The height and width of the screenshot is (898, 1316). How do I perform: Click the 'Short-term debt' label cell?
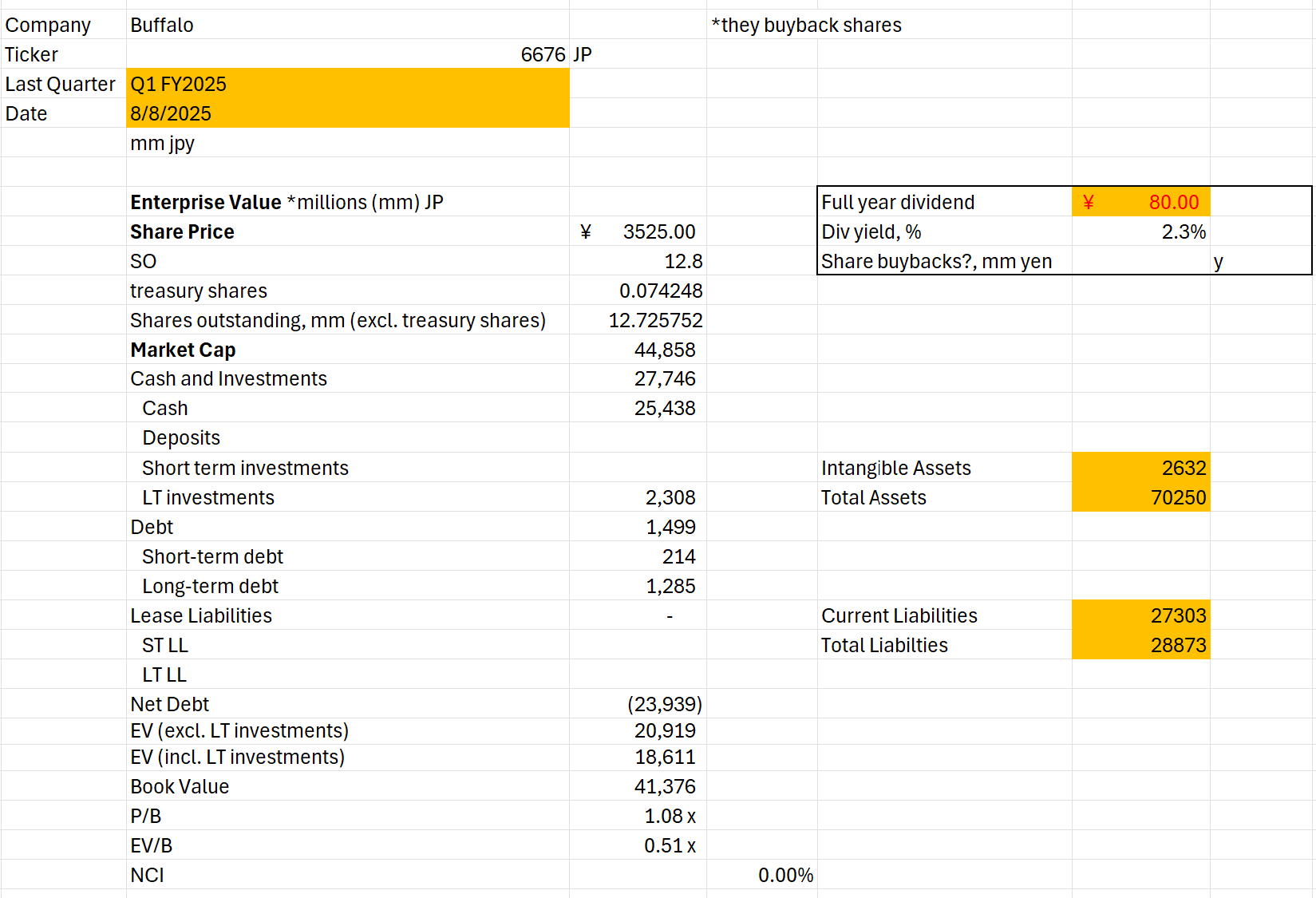(x=347, y=556)
